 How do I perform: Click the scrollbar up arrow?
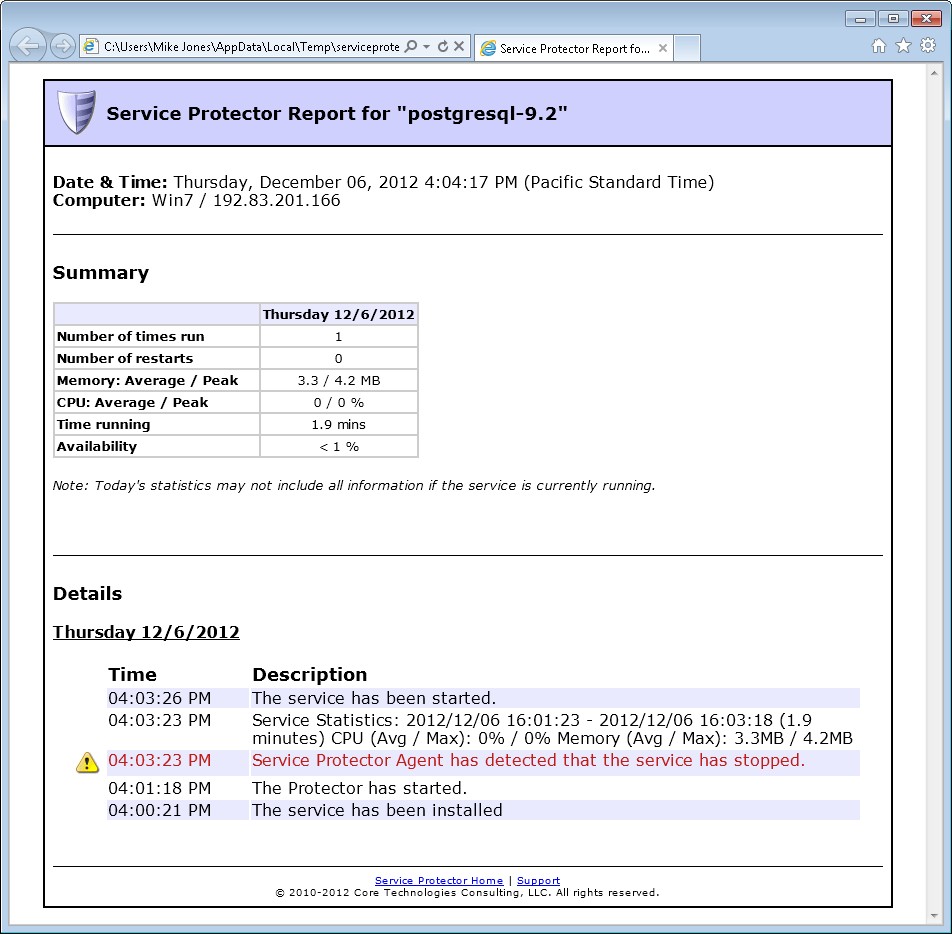pos(934,73)
